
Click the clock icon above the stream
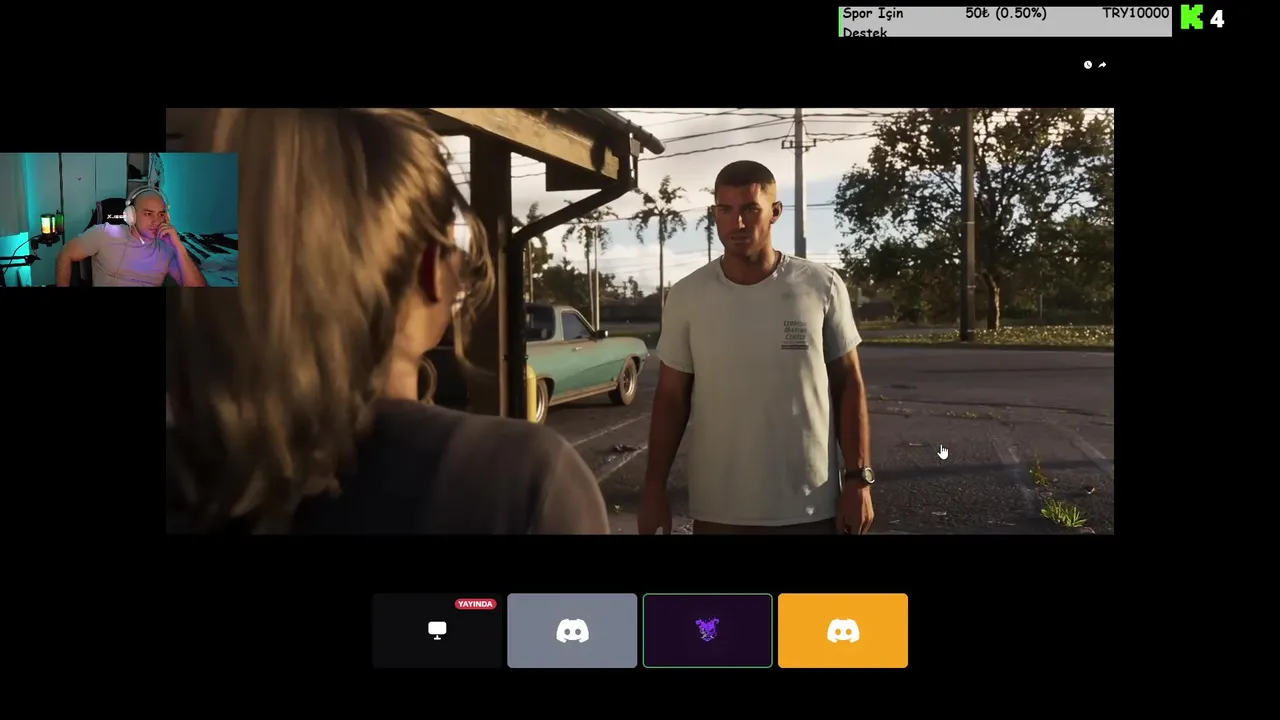click(x=1088, y=65)
